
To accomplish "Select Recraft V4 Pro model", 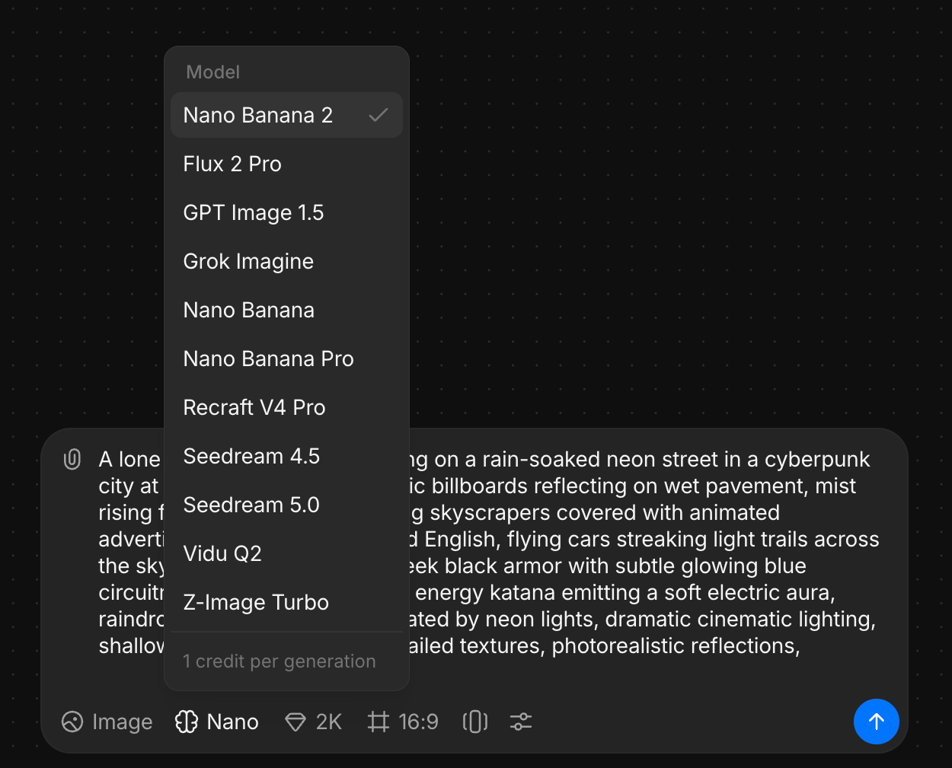I will (x=287, y=407).
